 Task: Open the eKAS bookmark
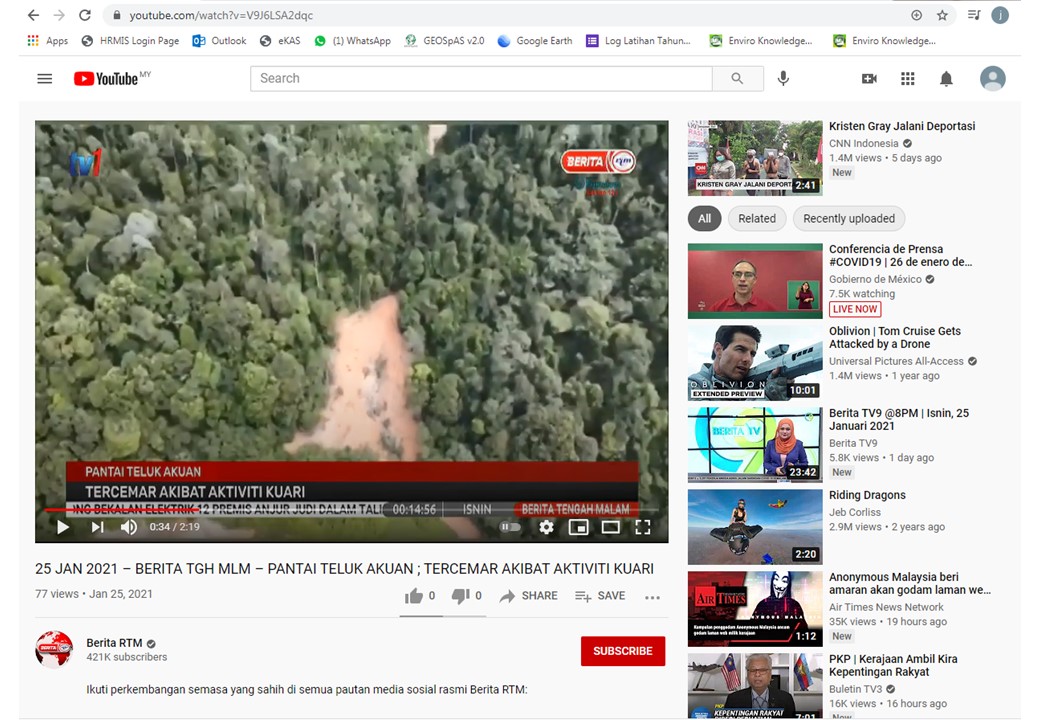coord(280,40)
